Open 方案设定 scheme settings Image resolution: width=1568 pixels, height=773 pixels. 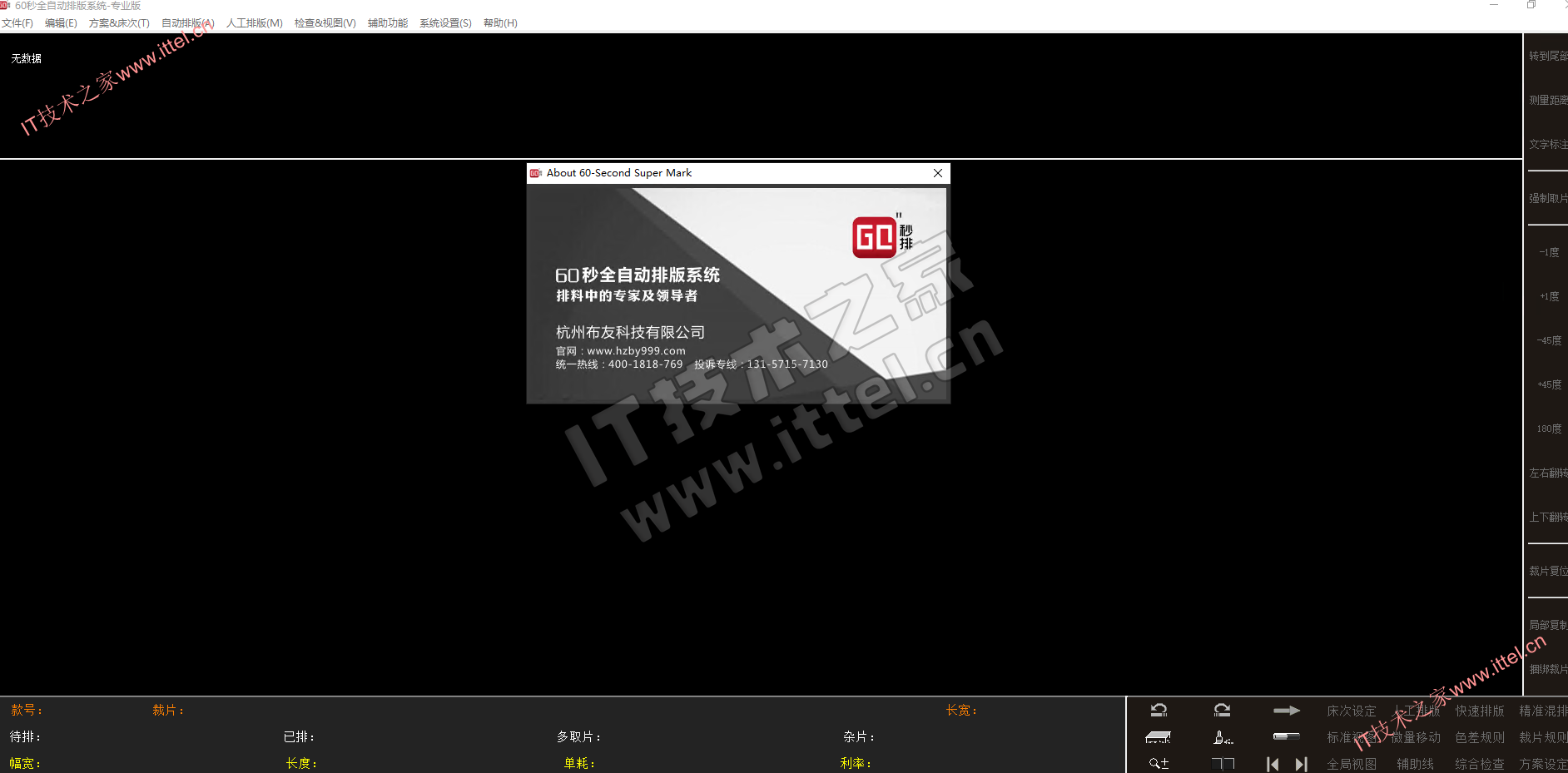click(x=1543, y=764)
